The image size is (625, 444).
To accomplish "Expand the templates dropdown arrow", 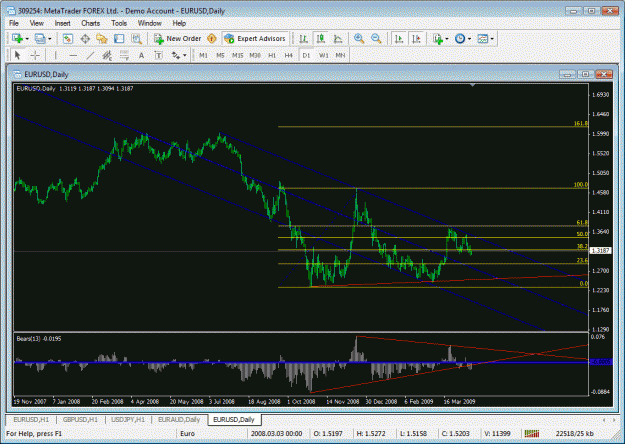I will click(492, 39).
